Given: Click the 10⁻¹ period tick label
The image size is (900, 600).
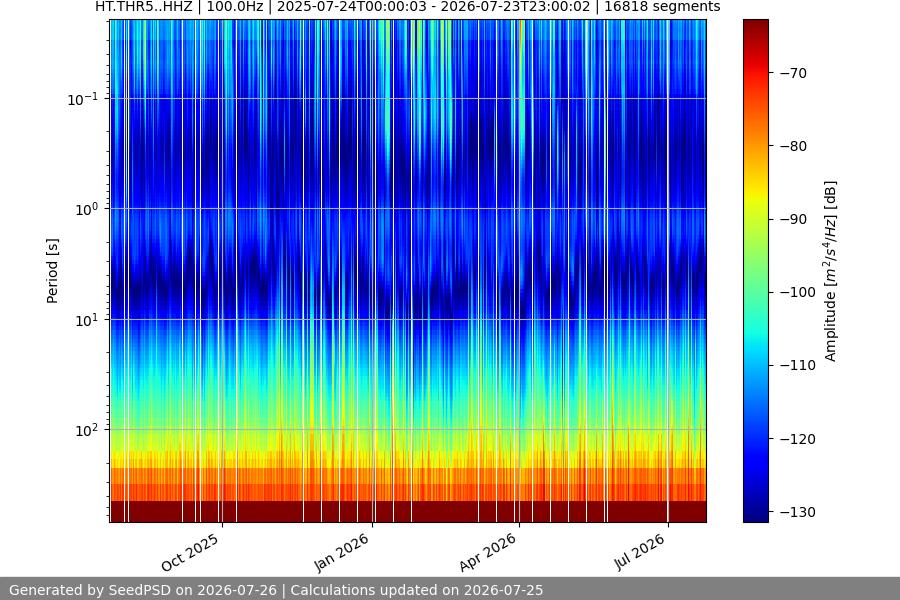Looking at the screenshot, I should [x=83, y=99].
